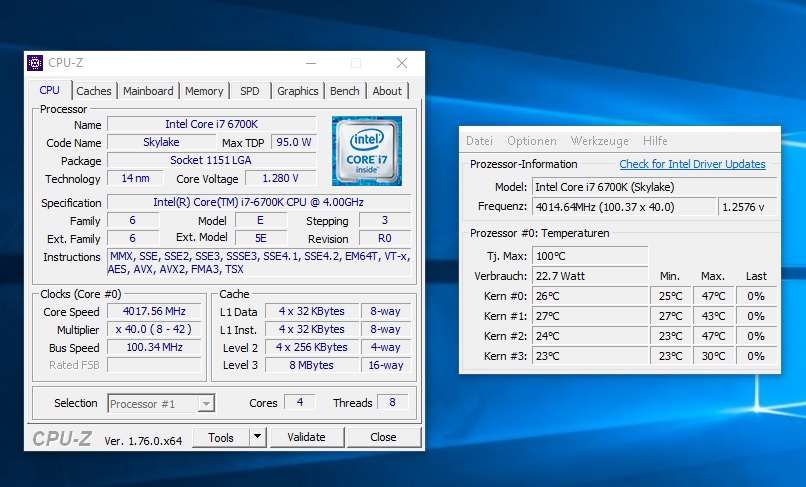The width and height of the screenshot is (806, 487).
Task: Click the Kern #3 max temperature 30°C
Action: point(713,356)
